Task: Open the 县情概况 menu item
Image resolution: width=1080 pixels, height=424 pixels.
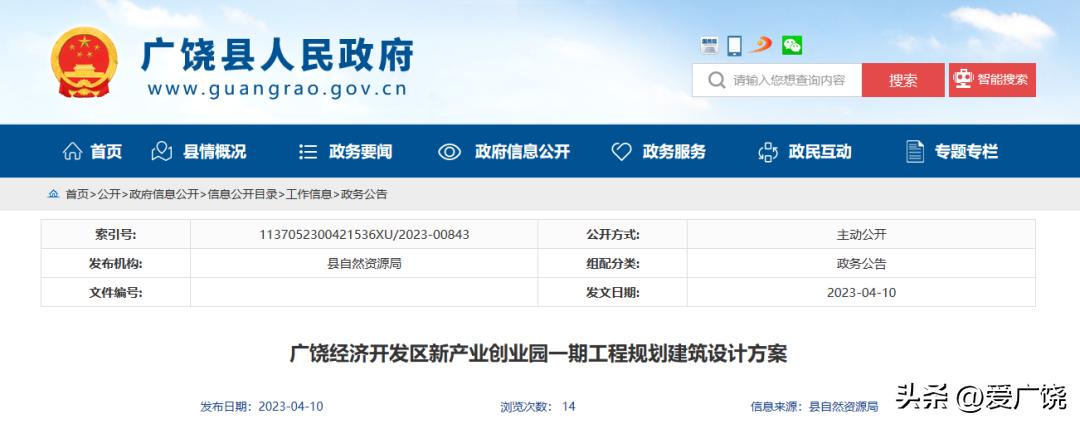Action: (214, 151)
